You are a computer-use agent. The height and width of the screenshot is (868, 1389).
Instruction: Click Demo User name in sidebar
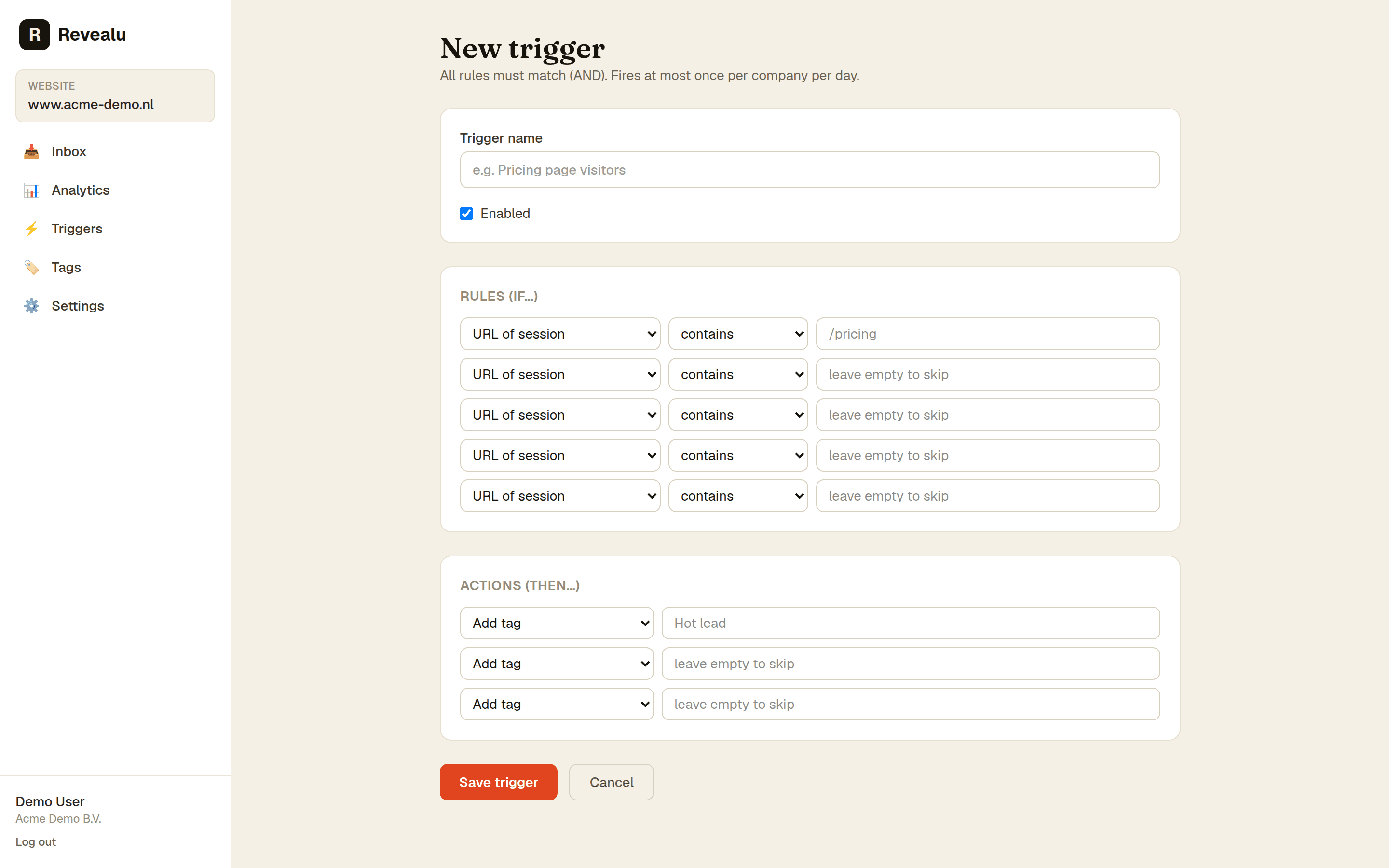(50, 801)
